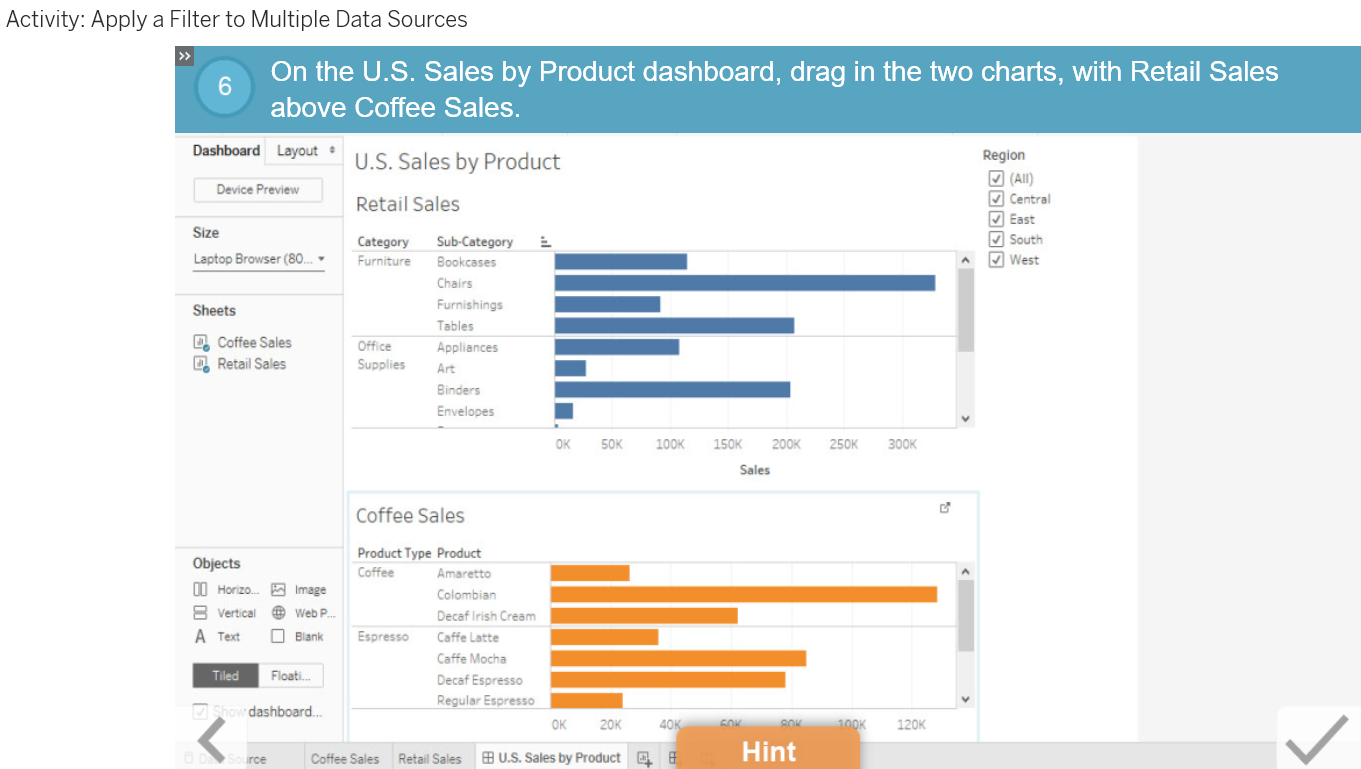Click the Sales axis title

[755, 470]
